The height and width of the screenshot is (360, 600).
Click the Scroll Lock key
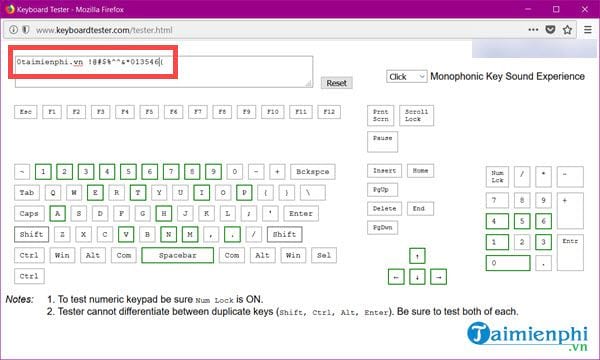[x=416, y=116]
